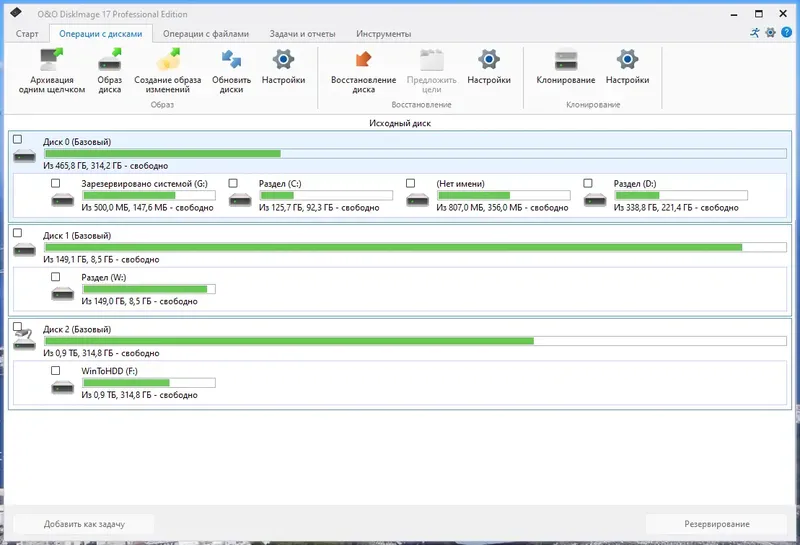
Task: Switch to the Старт tab
Action: [x=27, y=34]
